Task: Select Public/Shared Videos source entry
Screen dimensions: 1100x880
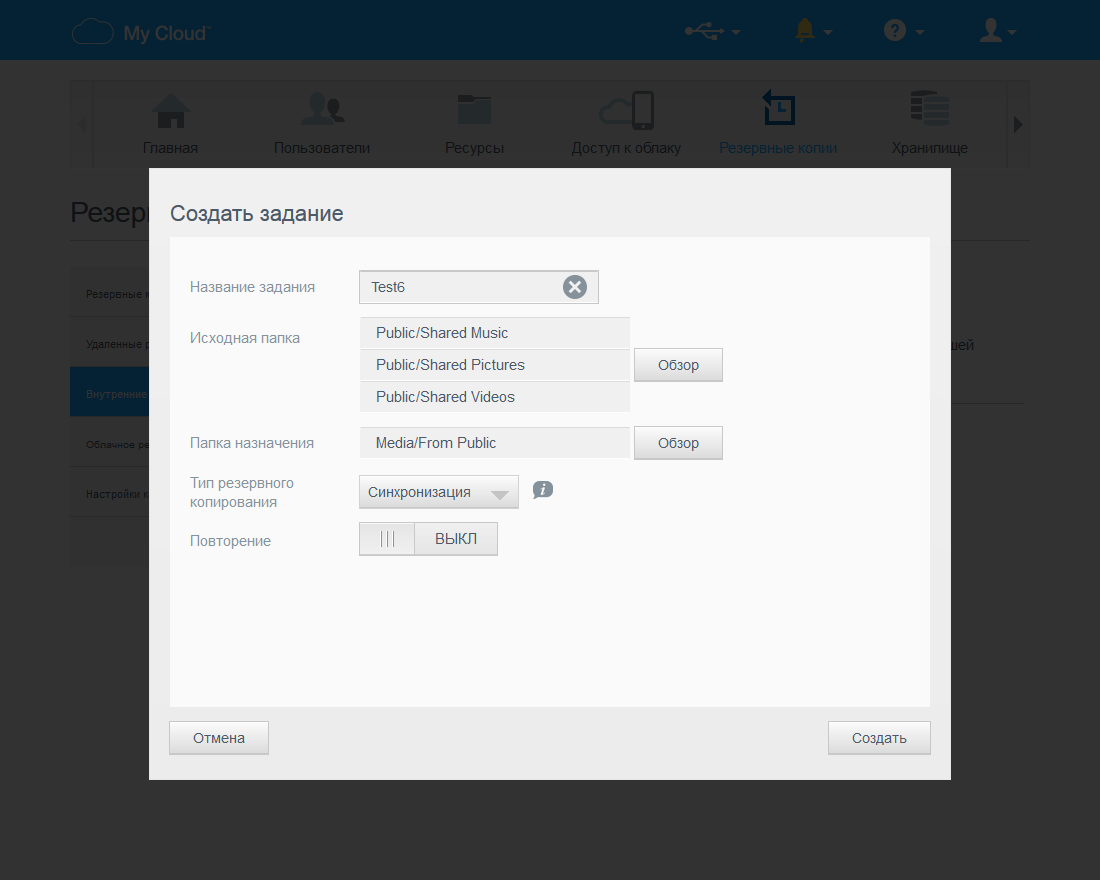Action: [495, 396]
